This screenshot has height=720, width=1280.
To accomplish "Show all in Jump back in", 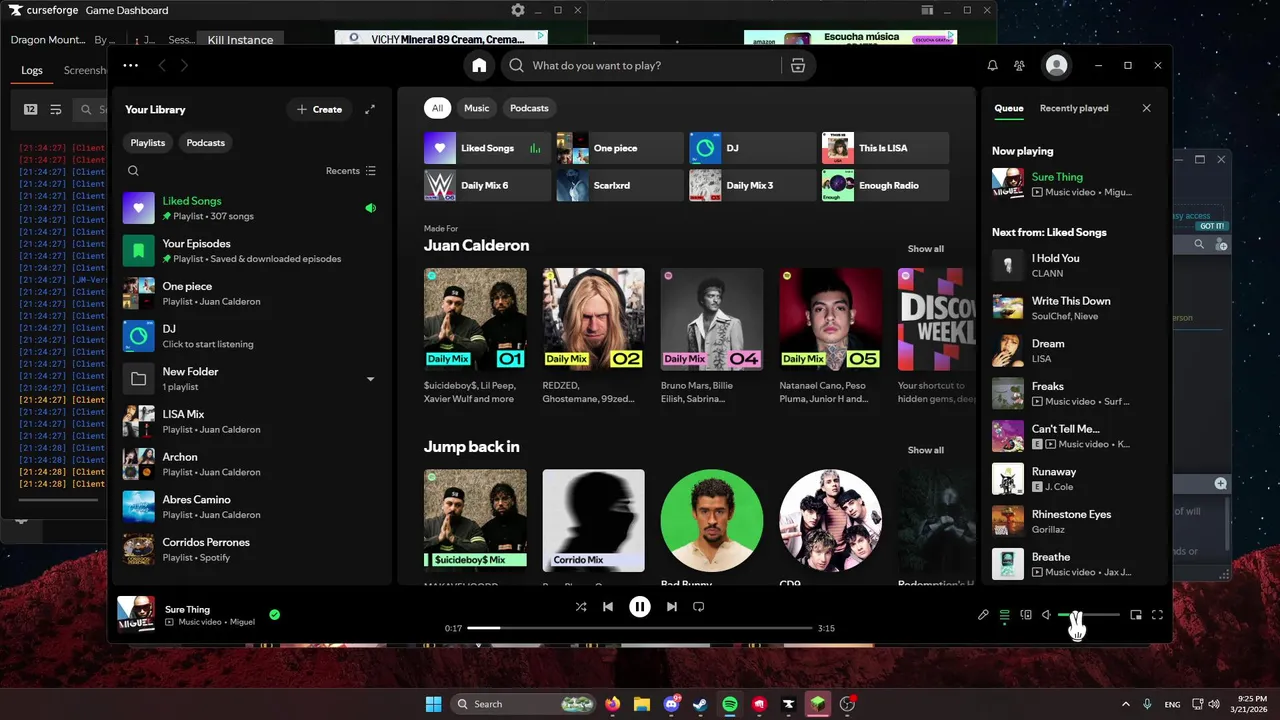I will click(925, 450).
